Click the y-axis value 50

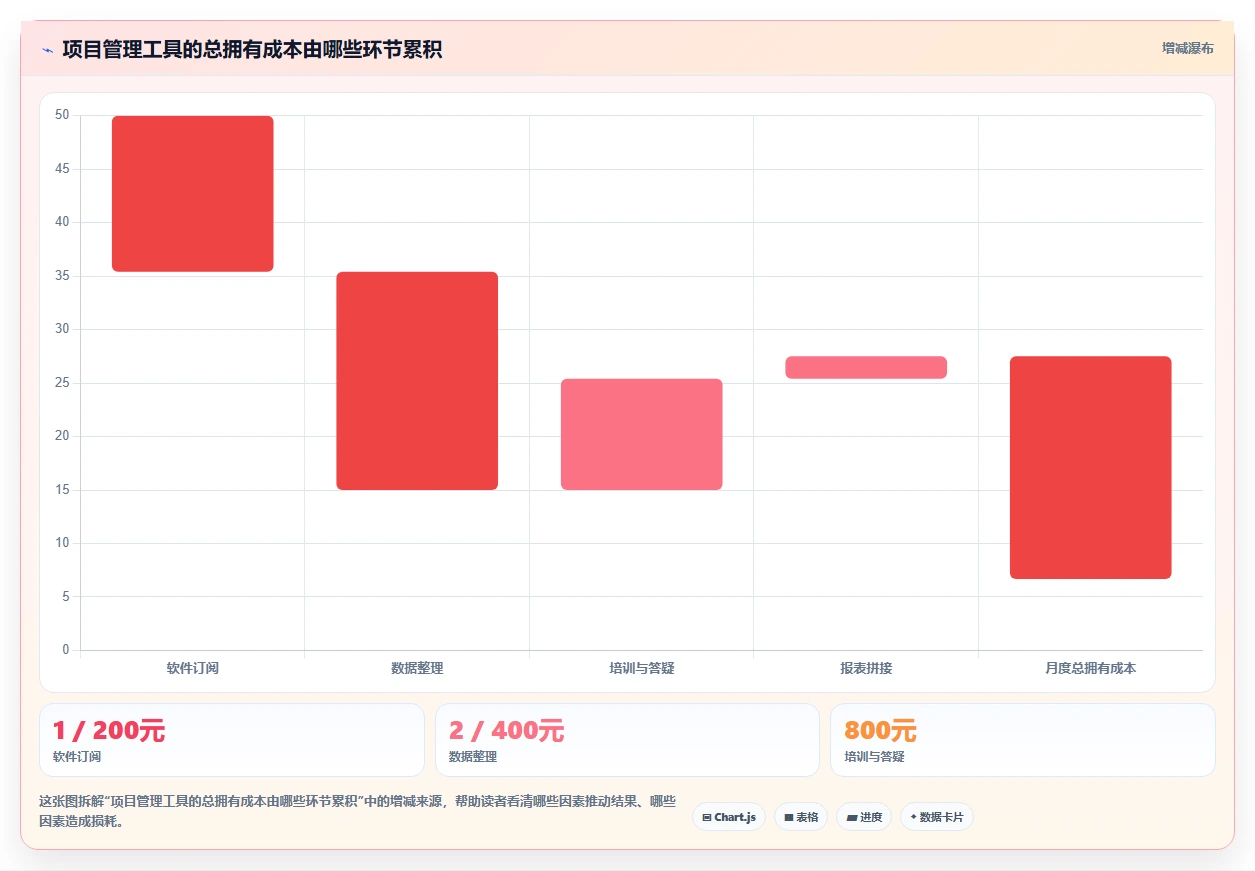[x=62, y=115]
